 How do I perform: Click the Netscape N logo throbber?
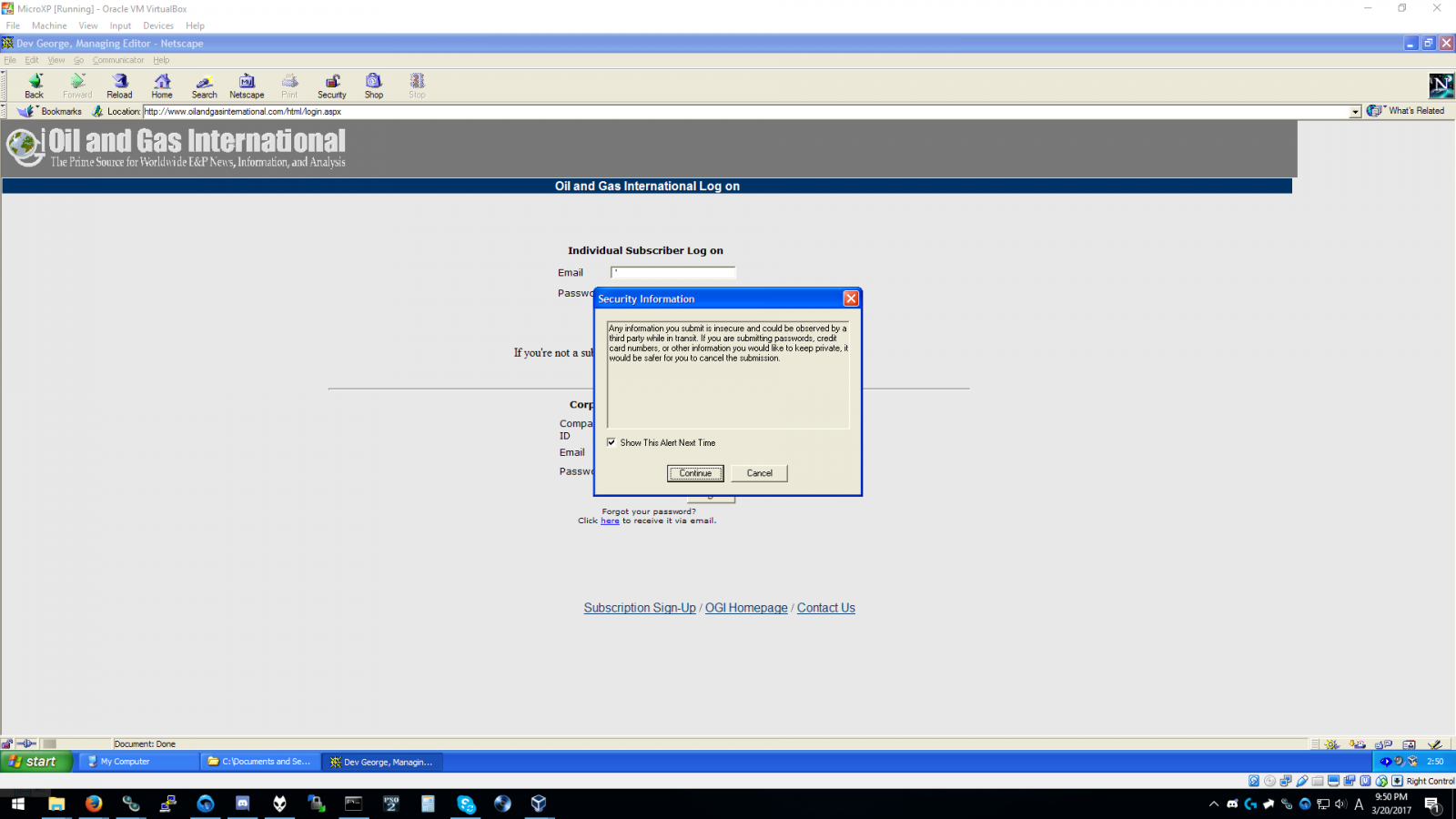coord(1441,86)
